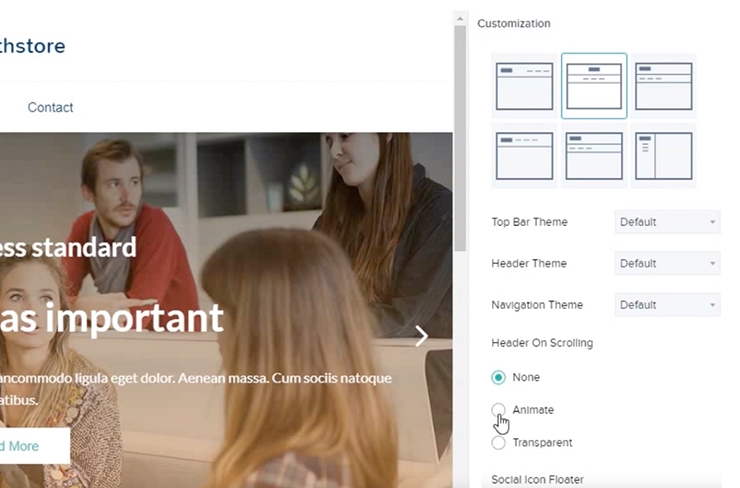Click the Top Bar Theme label
Viewport: 740px width, 488px height.
529,222
